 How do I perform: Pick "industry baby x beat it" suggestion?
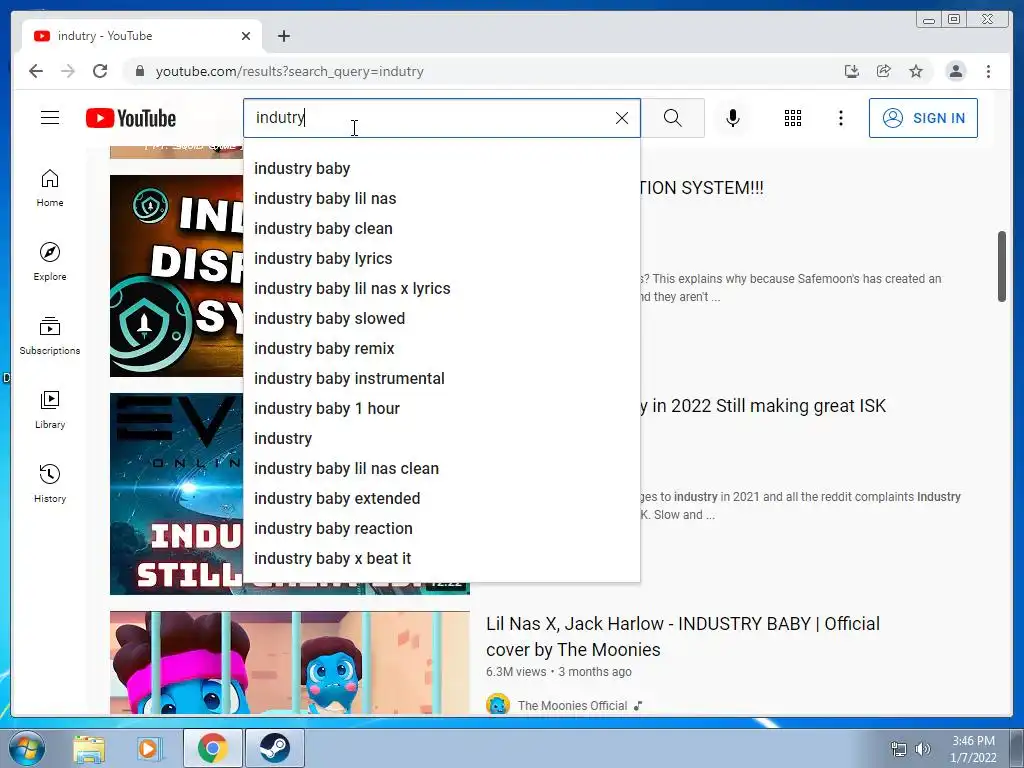(x=441, y=559)
